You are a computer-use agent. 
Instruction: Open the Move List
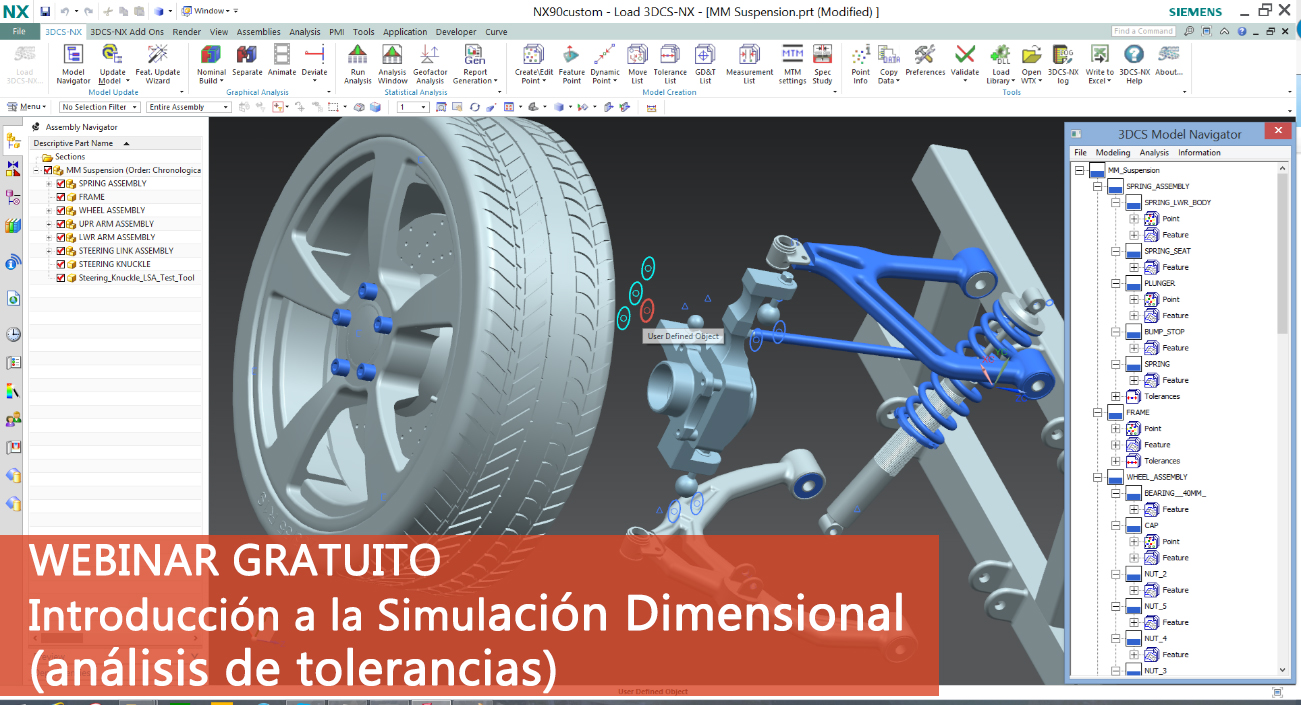point(637,63)
